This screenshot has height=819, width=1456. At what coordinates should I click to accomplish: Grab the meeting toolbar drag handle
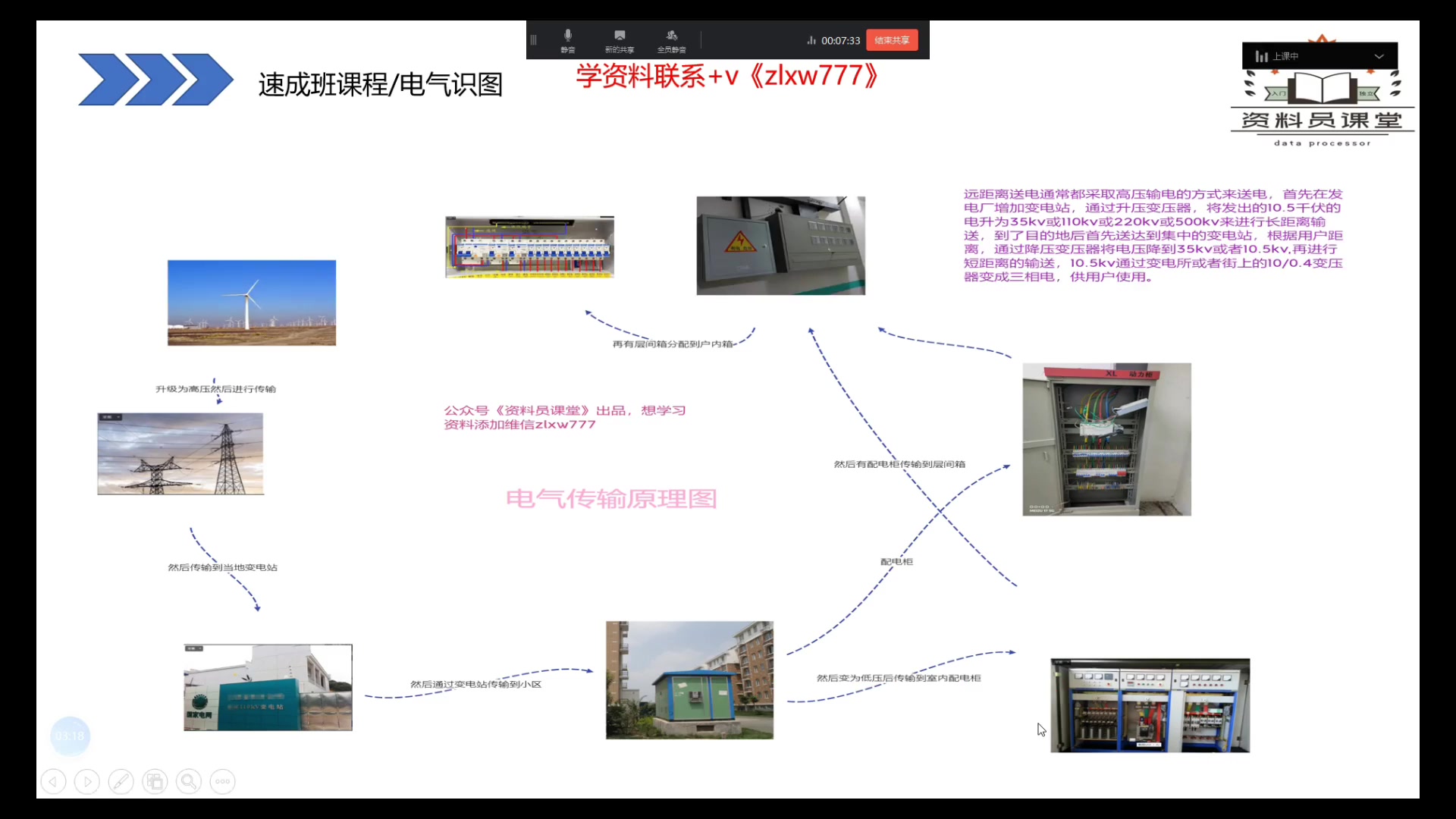coord(533,40)
